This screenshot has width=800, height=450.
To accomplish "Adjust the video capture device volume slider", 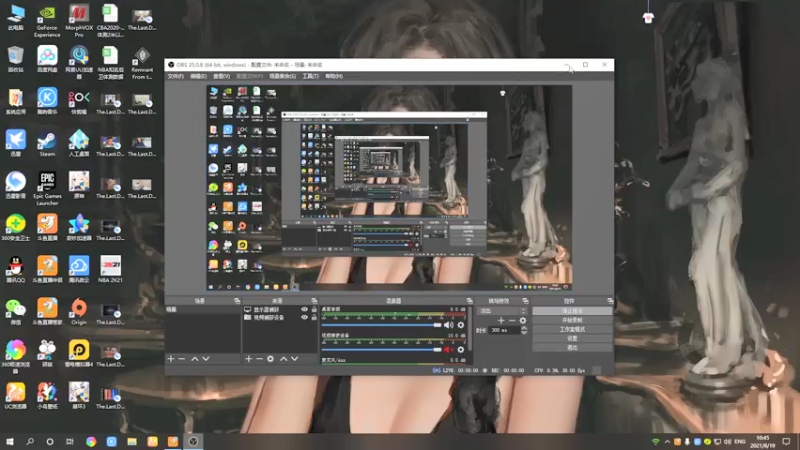I will [381, 349].
